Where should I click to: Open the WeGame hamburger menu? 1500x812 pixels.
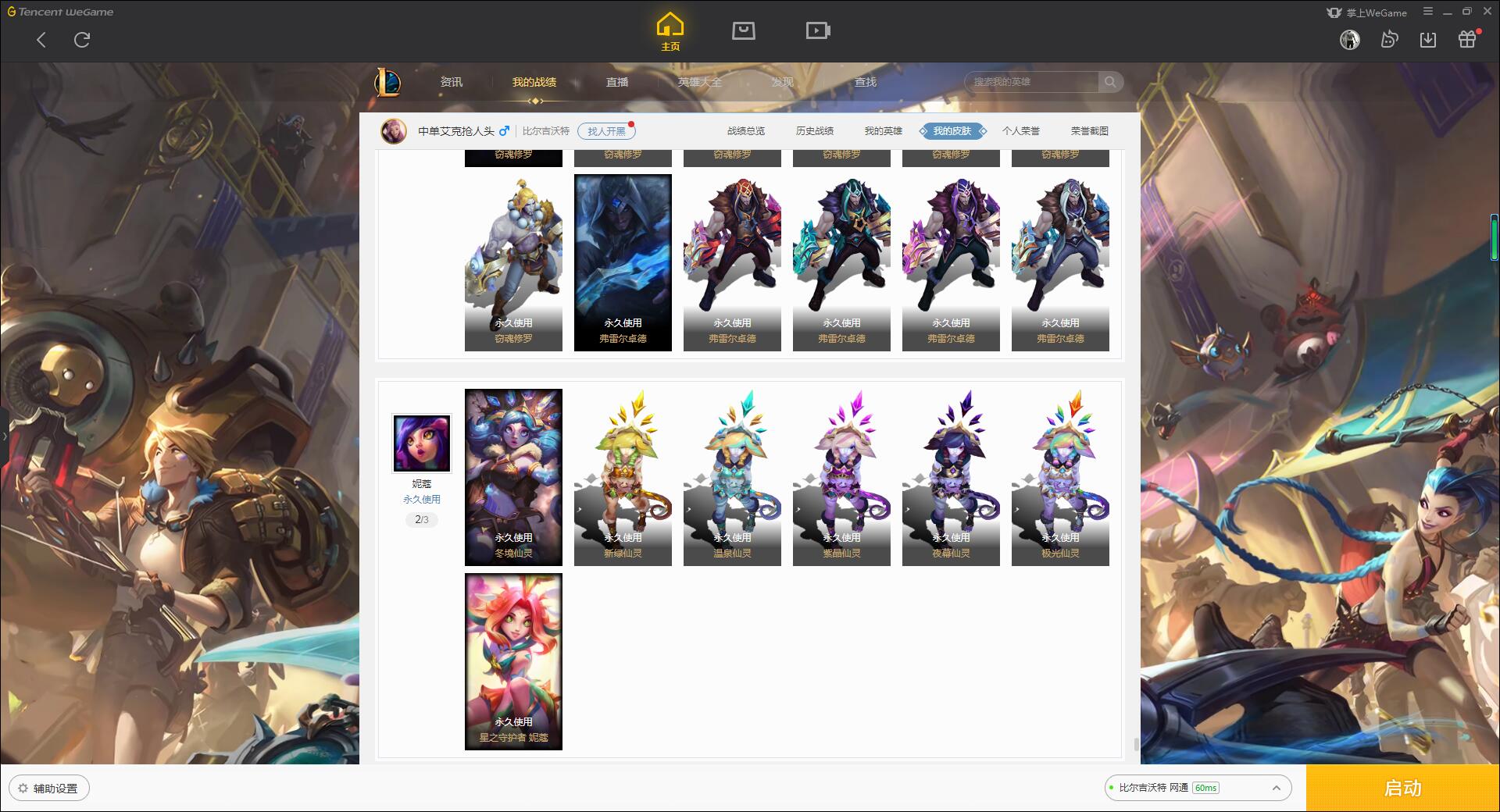[x=1428, y=12]
